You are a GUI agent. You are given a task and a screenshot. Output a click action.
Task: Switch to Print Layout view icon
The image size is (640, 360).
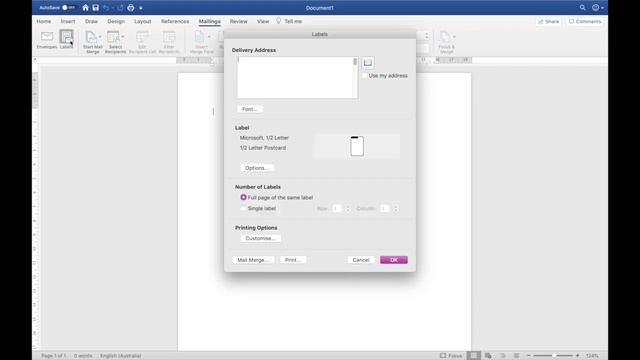point(473,356)
